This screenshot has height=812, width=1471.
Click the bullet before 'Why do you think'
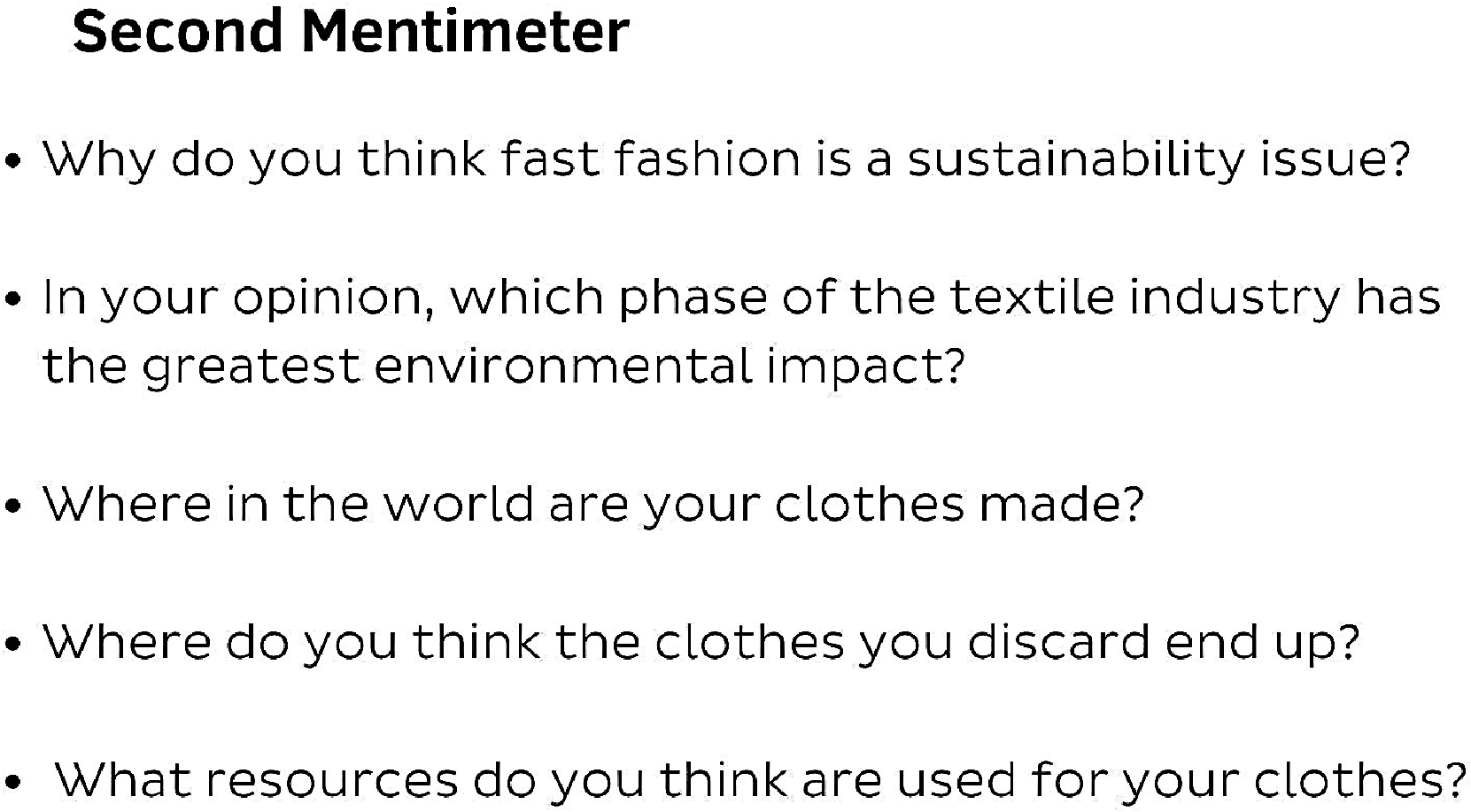point(12,163)
